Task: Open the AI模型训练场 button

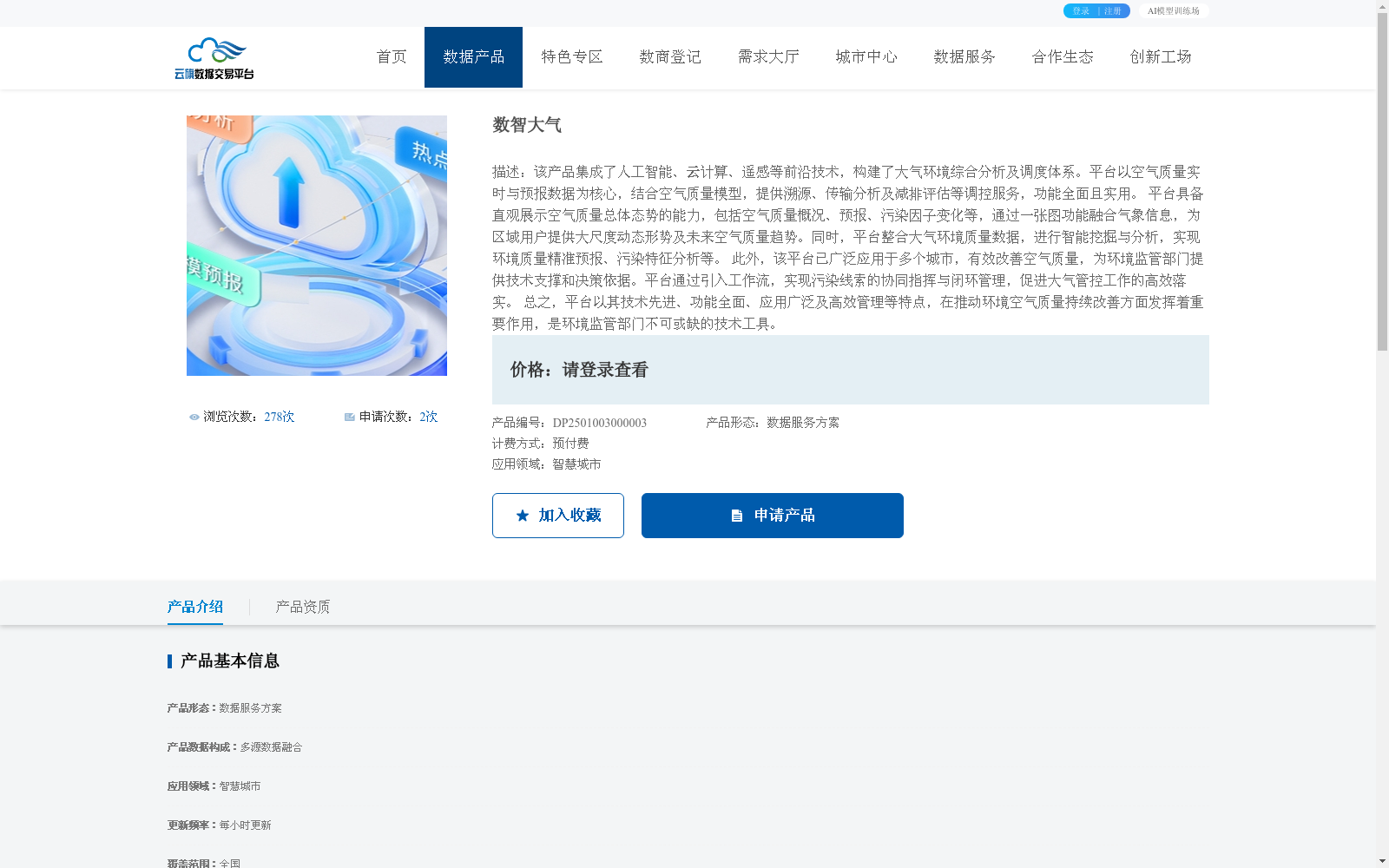Action: pos(1174,11)
